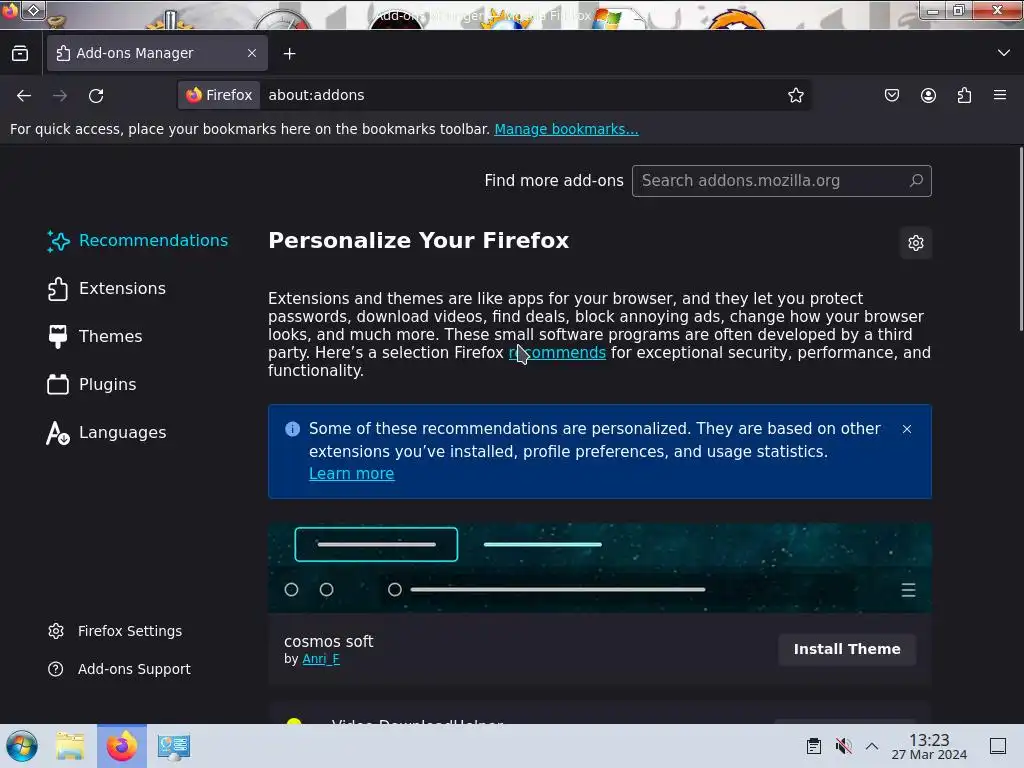
Task: Reload the current page
Action: point(96,95)
